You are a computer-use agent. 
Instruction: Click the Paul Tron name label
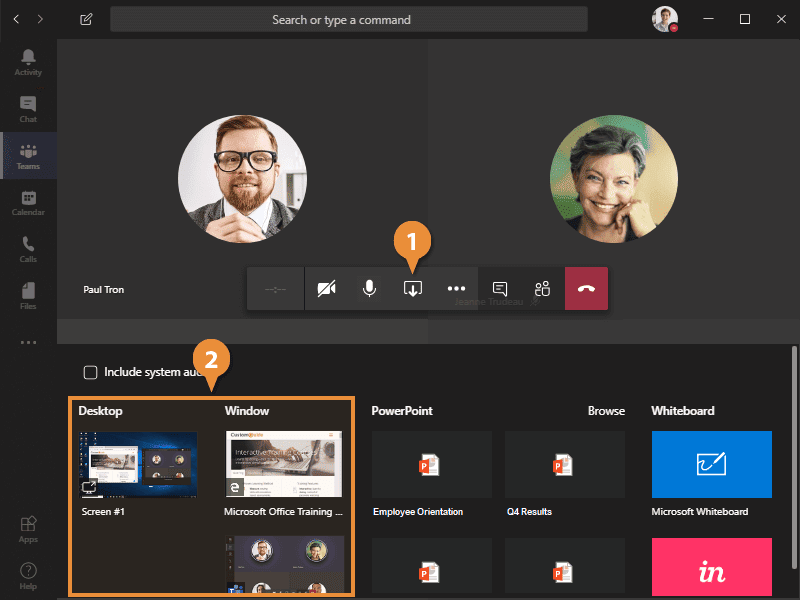(104, 290)
